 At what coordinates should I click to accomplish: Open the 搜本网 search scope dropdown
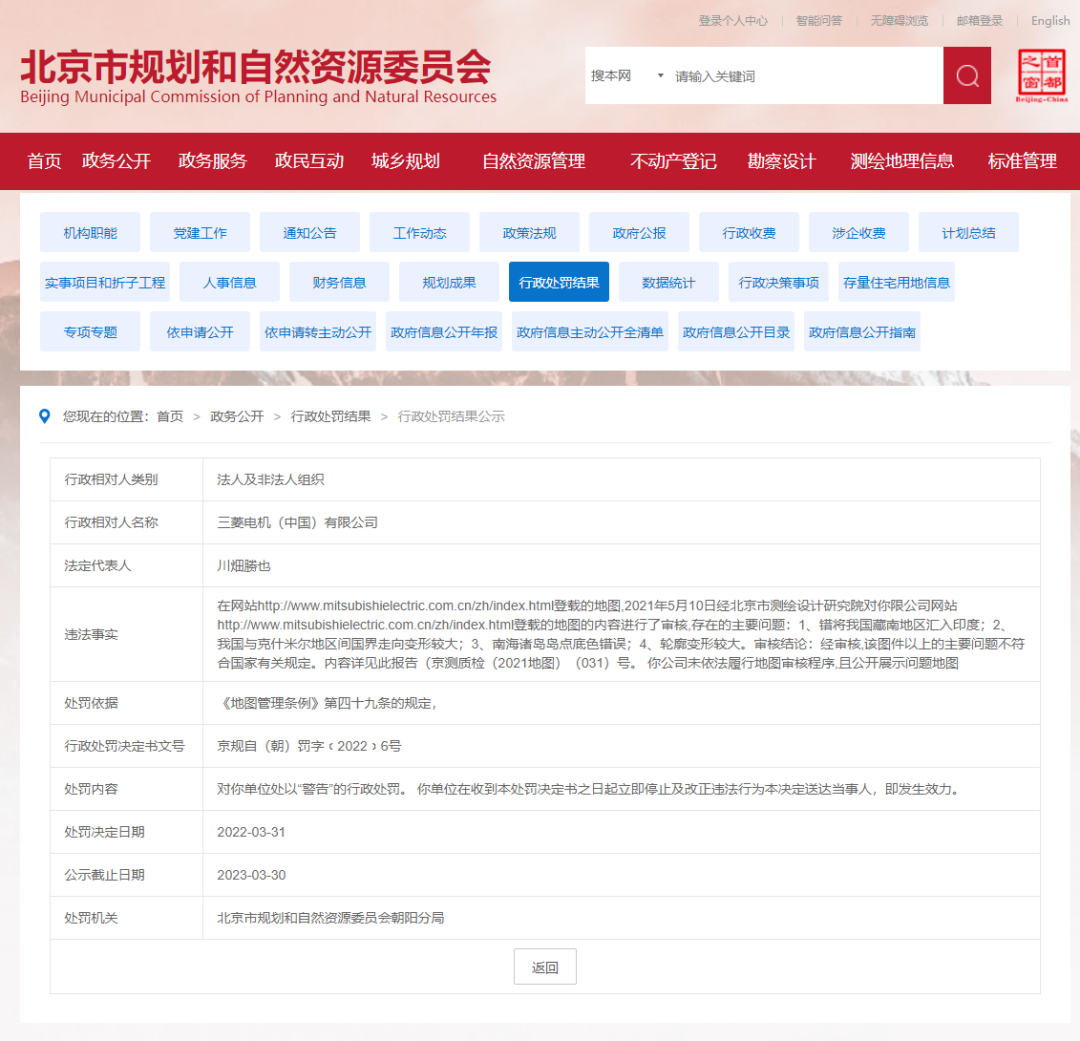(x=627, y=76)
